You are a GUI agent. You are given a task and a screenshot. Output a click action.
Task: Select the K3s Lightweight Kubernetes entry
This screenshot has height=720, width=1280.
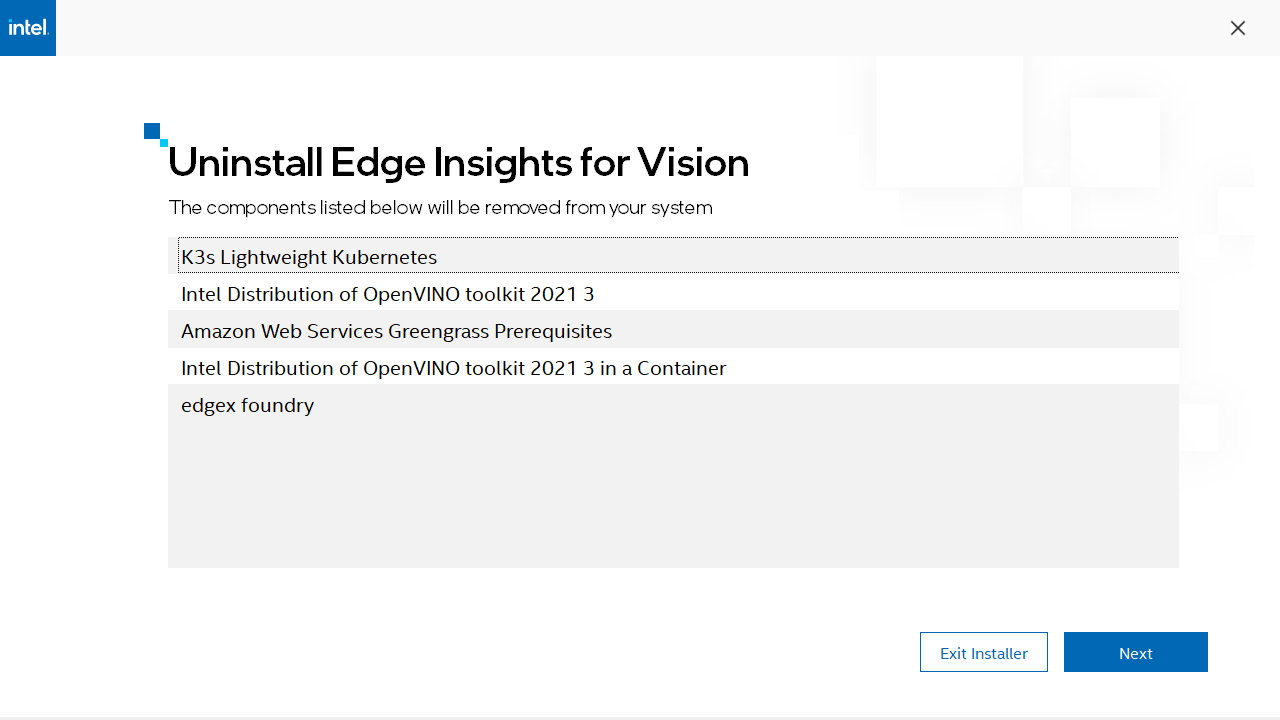tap(309, 257)
